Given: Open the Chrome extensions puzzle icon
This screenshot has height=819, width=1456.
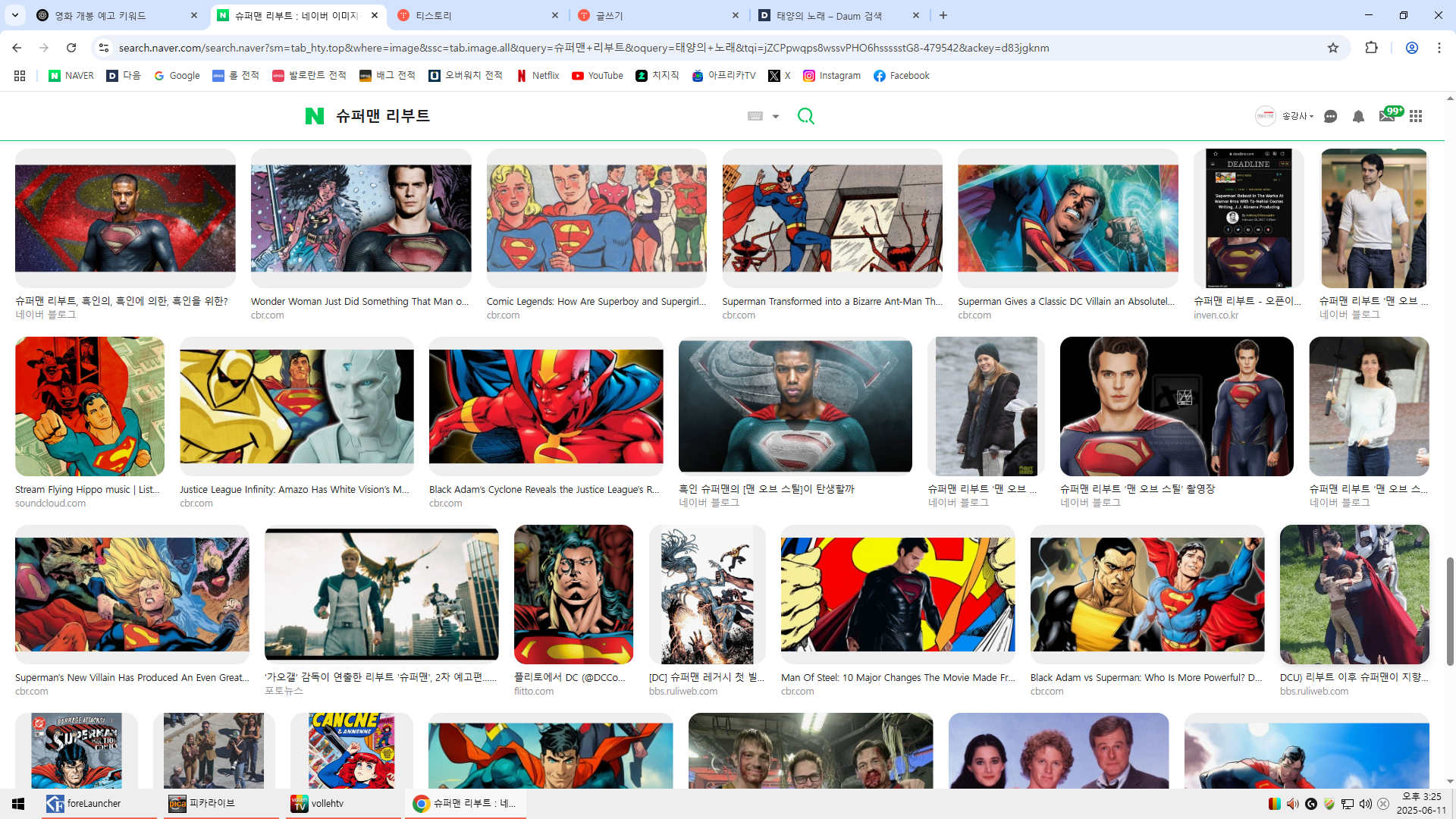Looking at the screenshot, I should pos(1371,48).
